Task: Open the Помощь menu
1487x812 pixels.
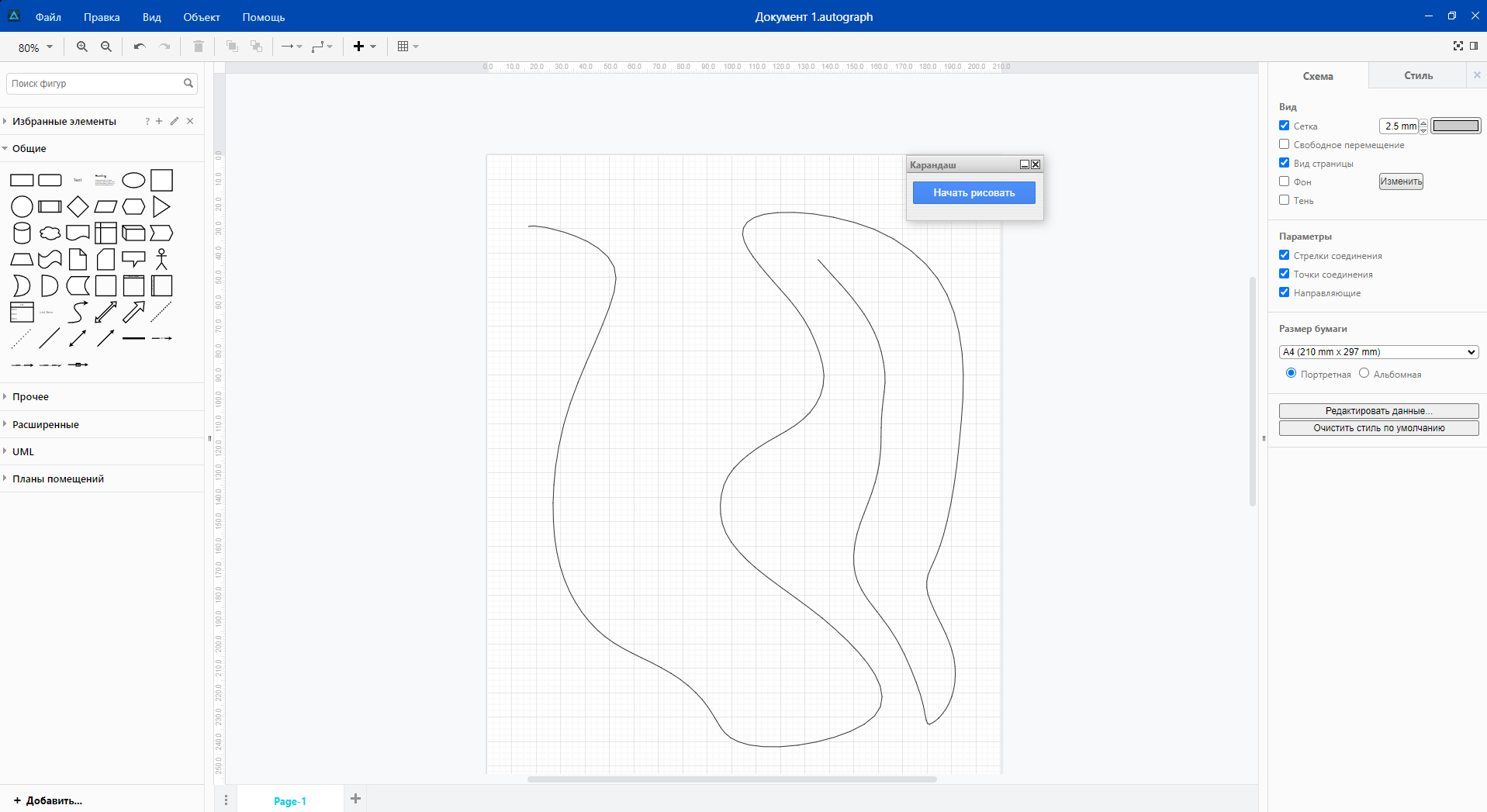Action: (264, 17)
